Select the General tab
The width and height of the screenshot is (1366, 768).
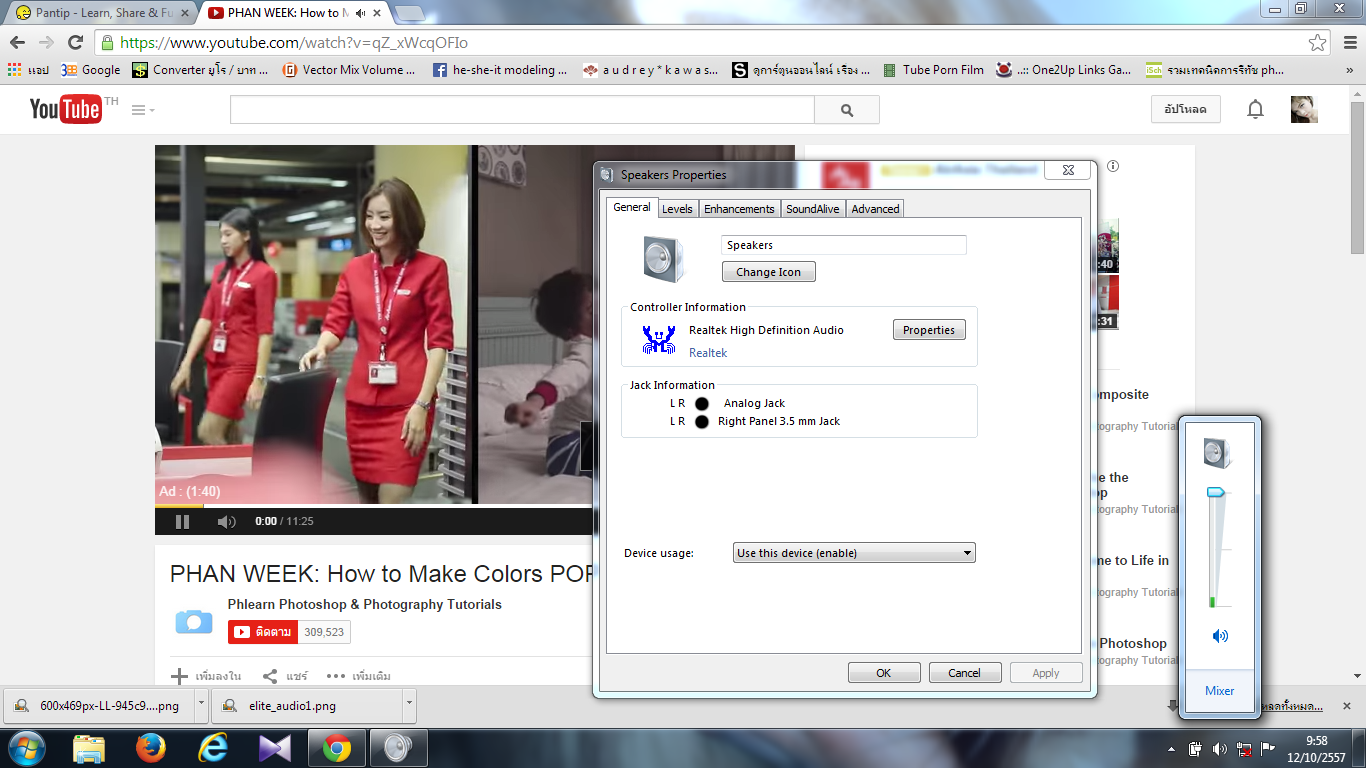pos(632,207)
